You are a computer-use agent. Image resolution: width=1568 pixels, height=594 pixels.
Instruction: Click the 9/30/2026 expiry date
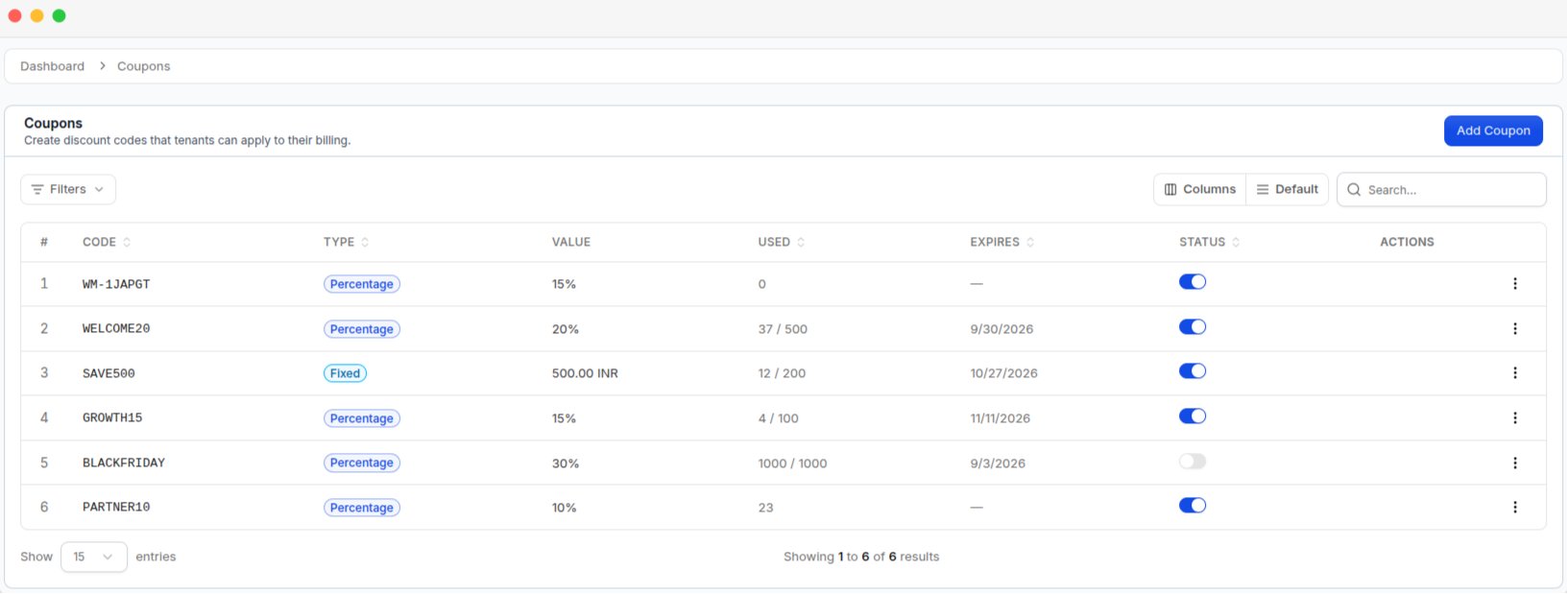[x=1001, y=329]
